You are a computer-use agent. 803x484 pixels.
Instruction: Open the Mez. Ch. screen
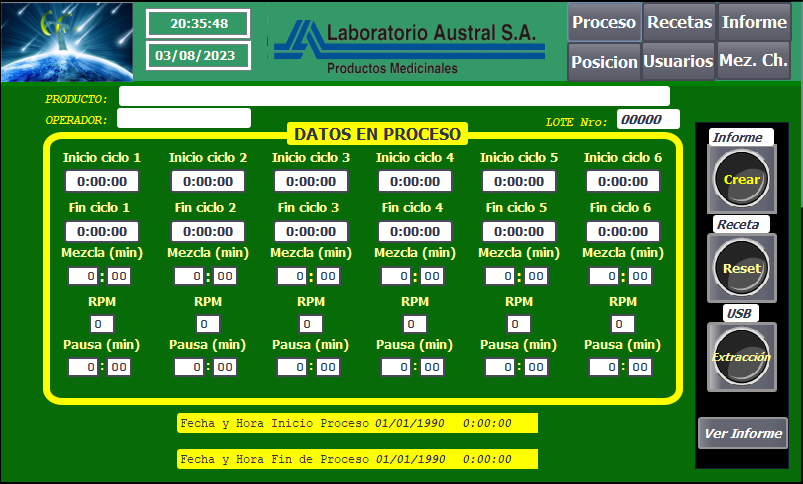pos(754,61)
